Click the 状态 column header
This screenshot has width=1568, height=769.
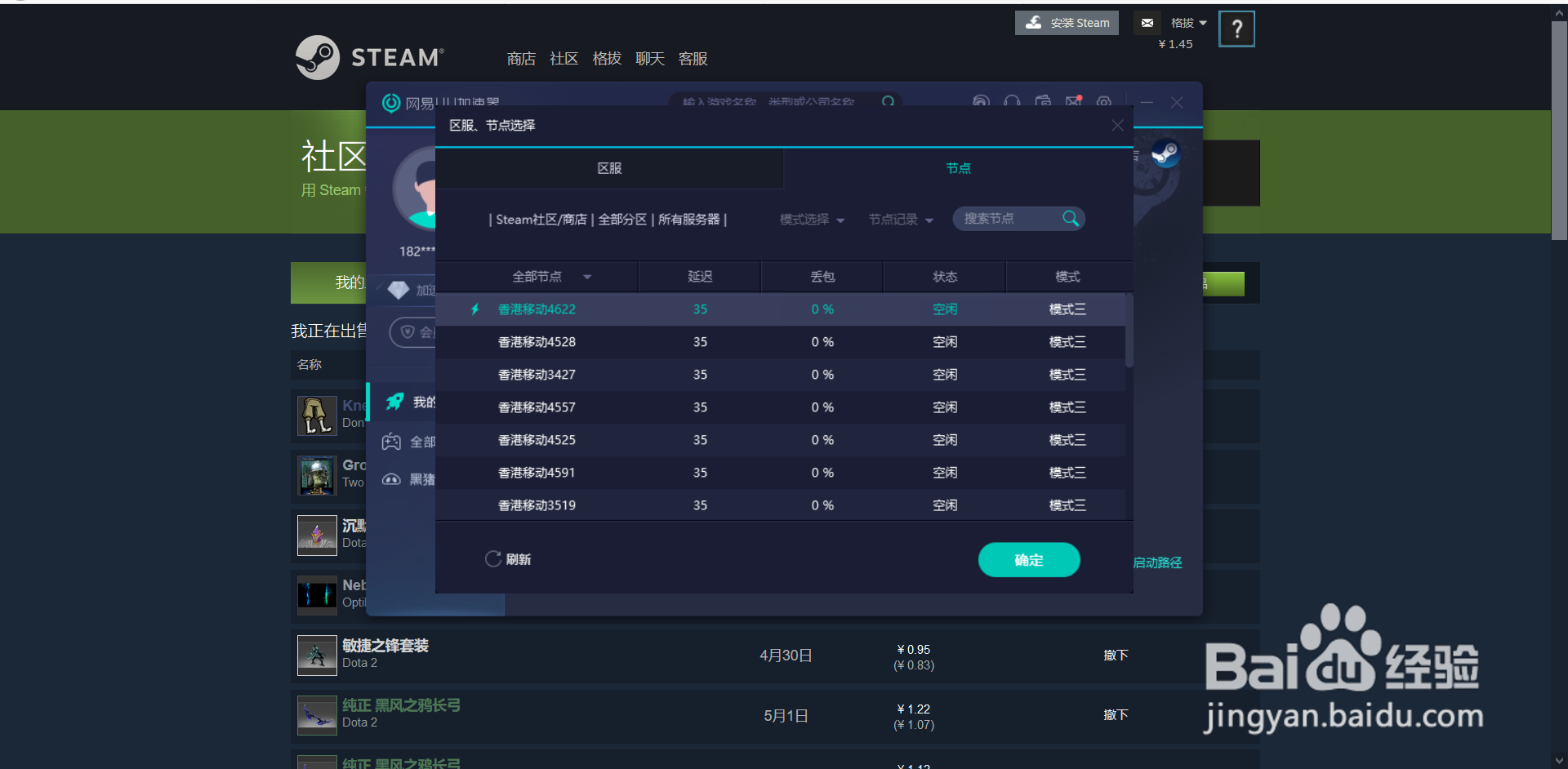point(945,277)
